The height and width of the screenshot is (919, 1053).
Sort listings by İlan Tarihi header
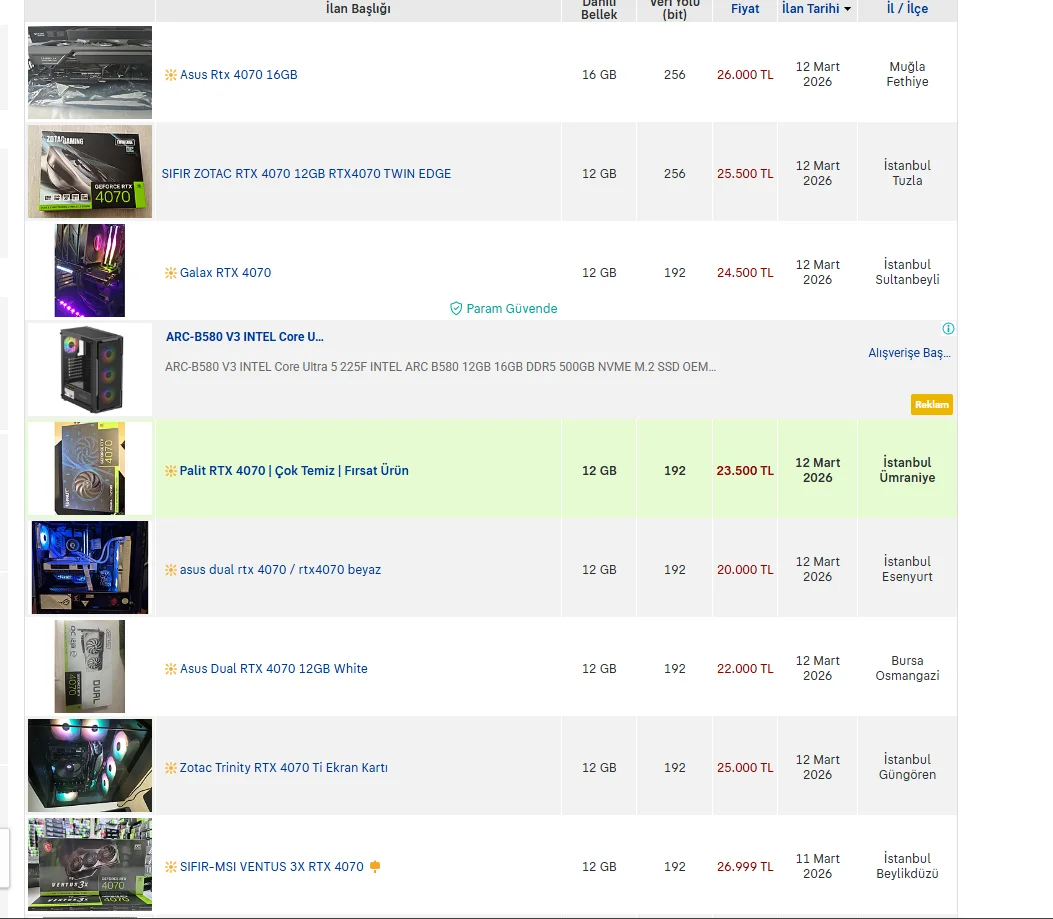(811, 9)
